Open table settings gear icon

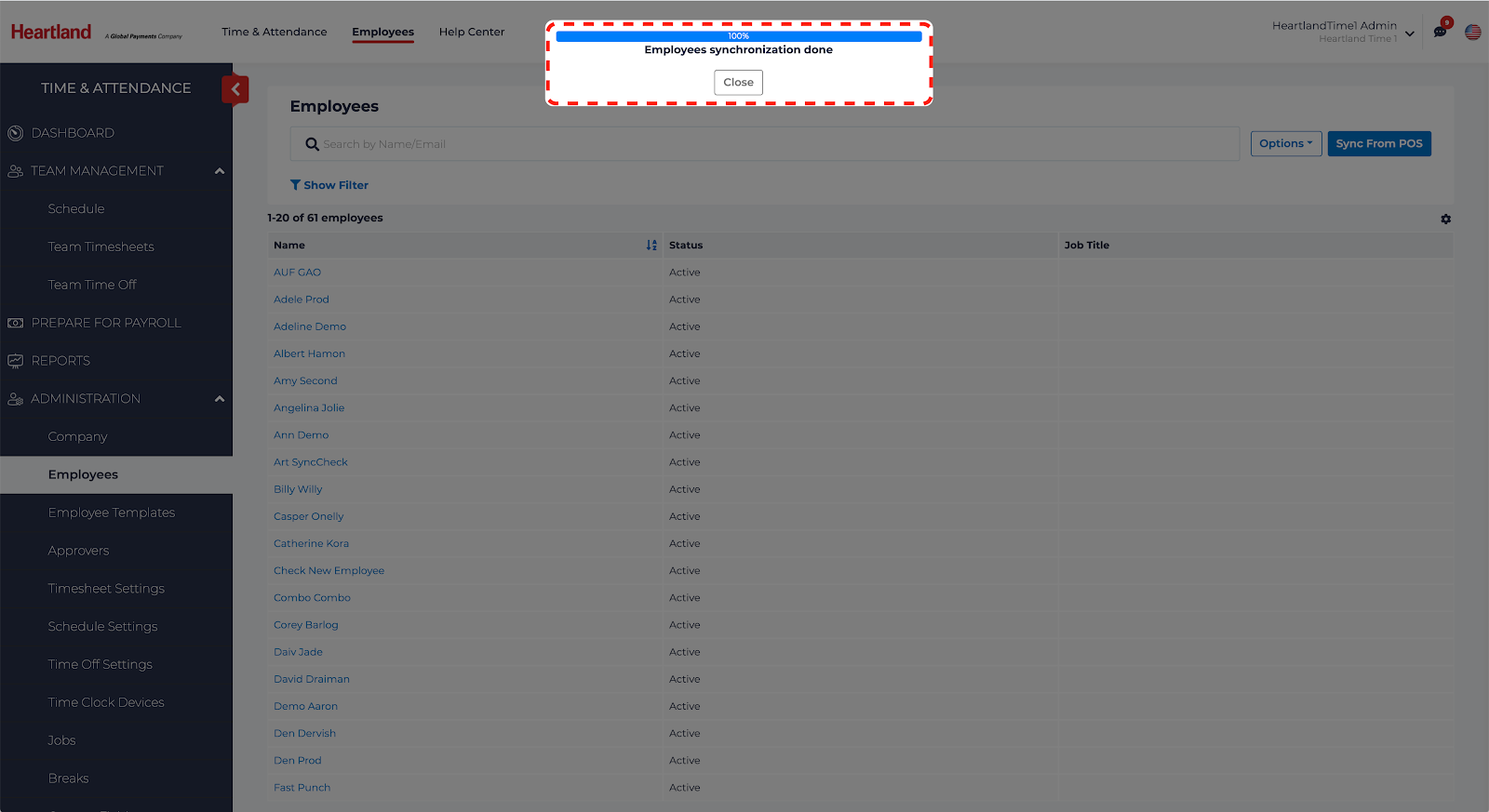pyautogui.click(x=1445, y=220)
